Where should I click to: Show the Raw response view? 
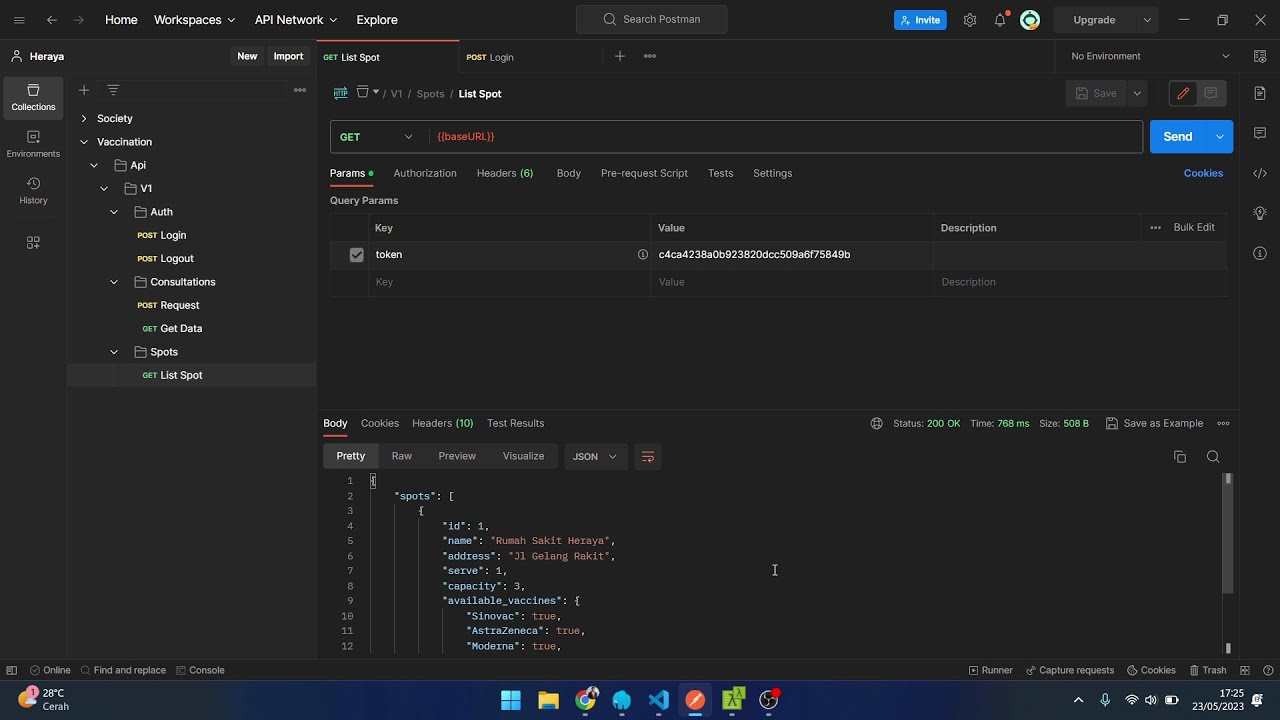coord(402,456)
